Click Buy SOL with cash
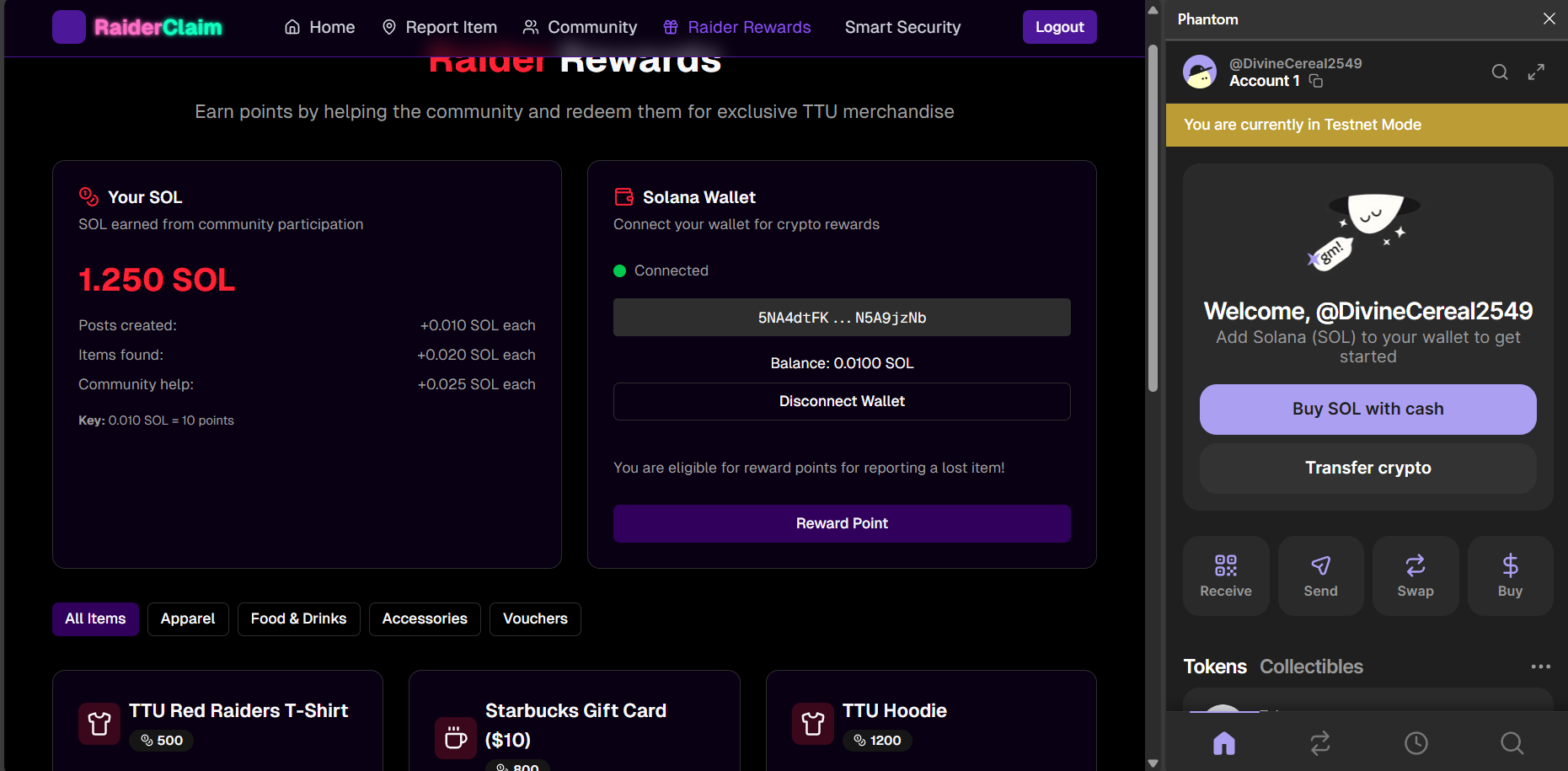This screenshot has width=1568, height=771. point(1368,410)
